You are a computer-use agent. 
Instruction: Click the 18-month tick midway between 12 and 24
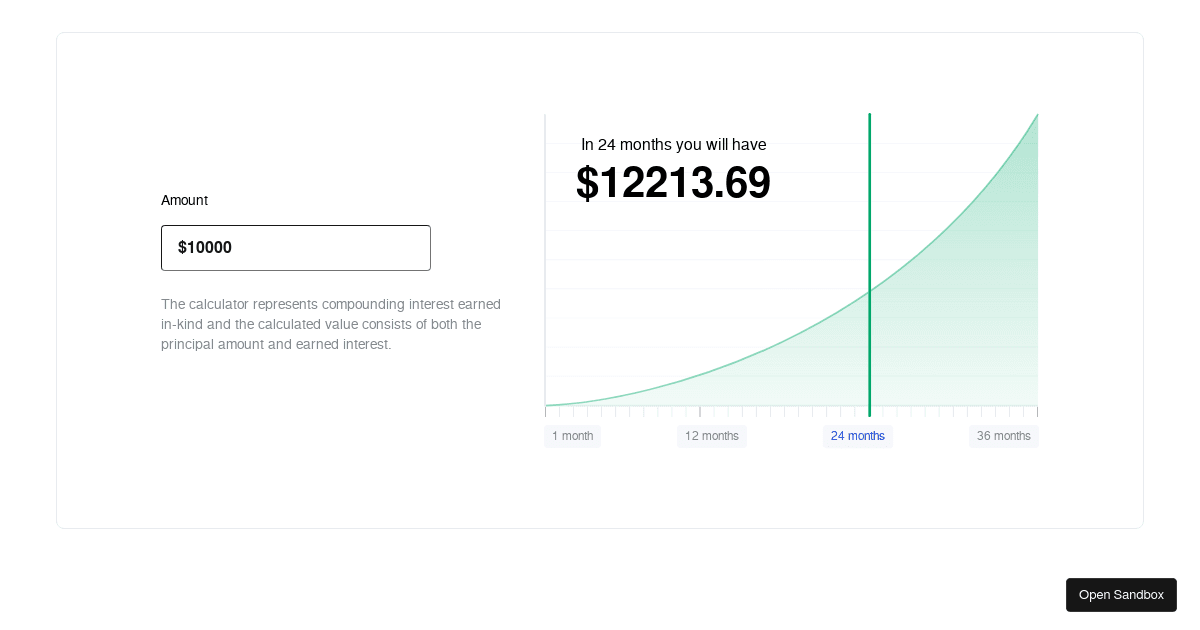click(784, 411)
